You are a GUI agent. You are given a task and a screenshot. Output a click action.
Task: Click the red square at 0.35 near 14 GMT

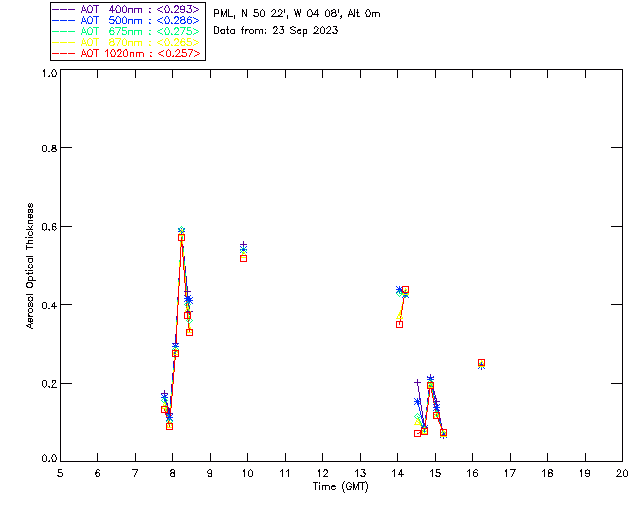tap(400, 325)
